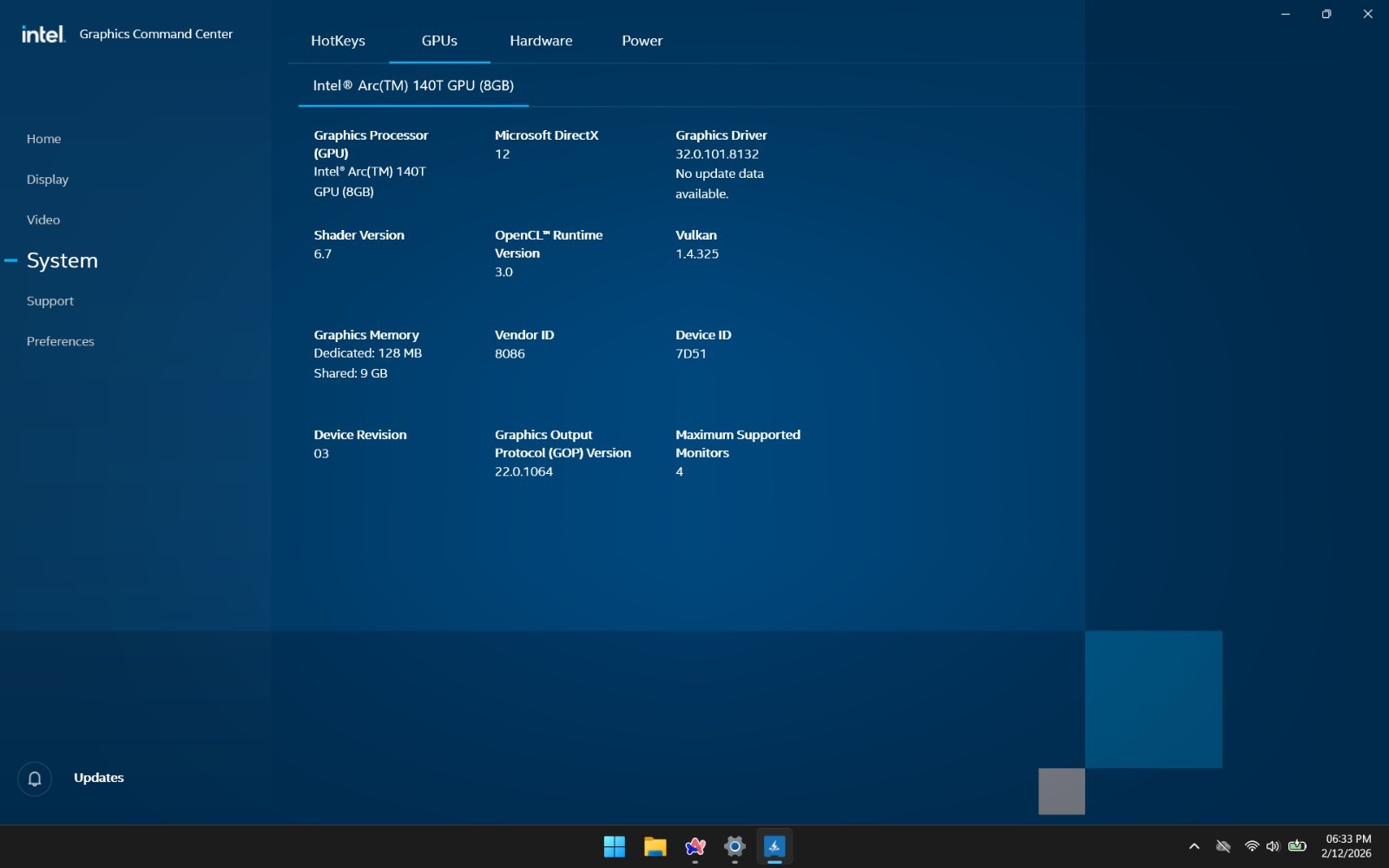Viewport: 1389px width, 868px height.
Task: Click the Device Revision value 03
Action: click(x=321, y=454)
